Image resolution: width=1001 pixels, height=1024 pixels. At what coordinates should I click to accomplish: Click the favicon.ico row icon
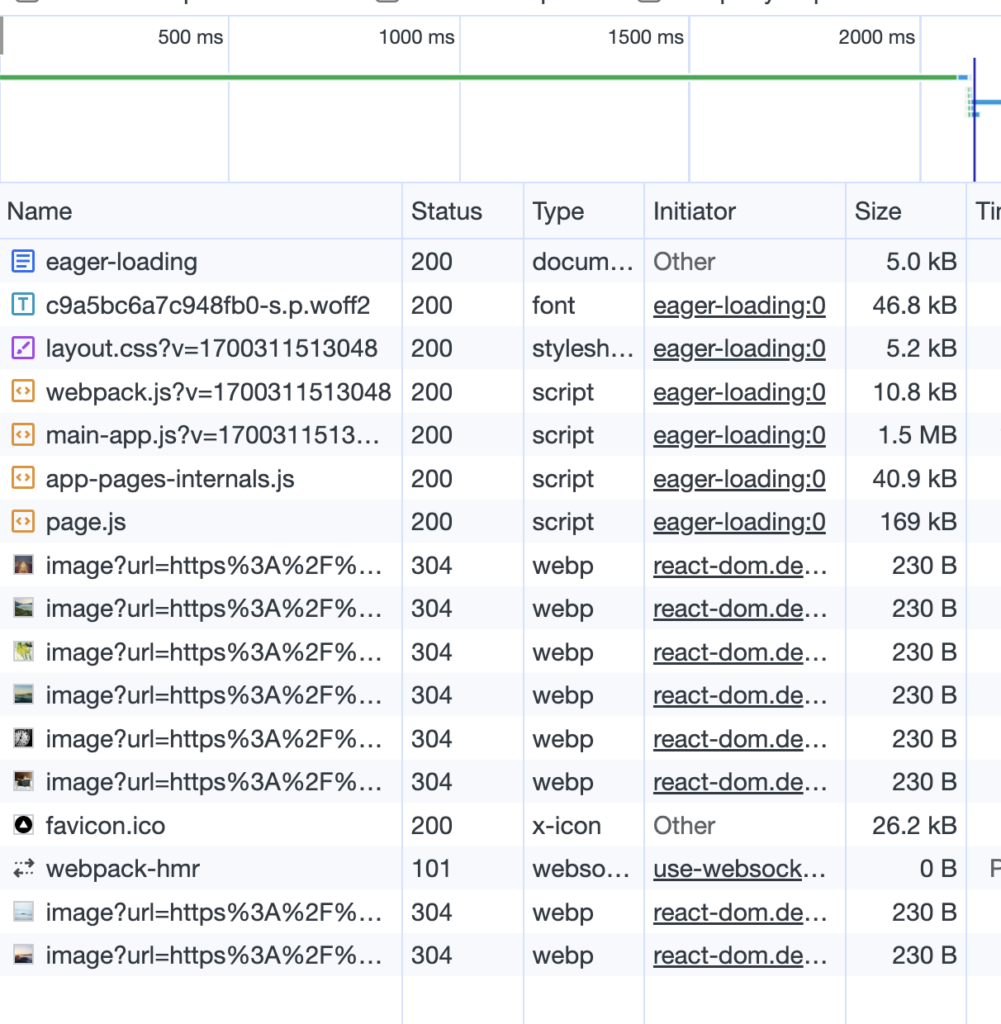point(24,825)
